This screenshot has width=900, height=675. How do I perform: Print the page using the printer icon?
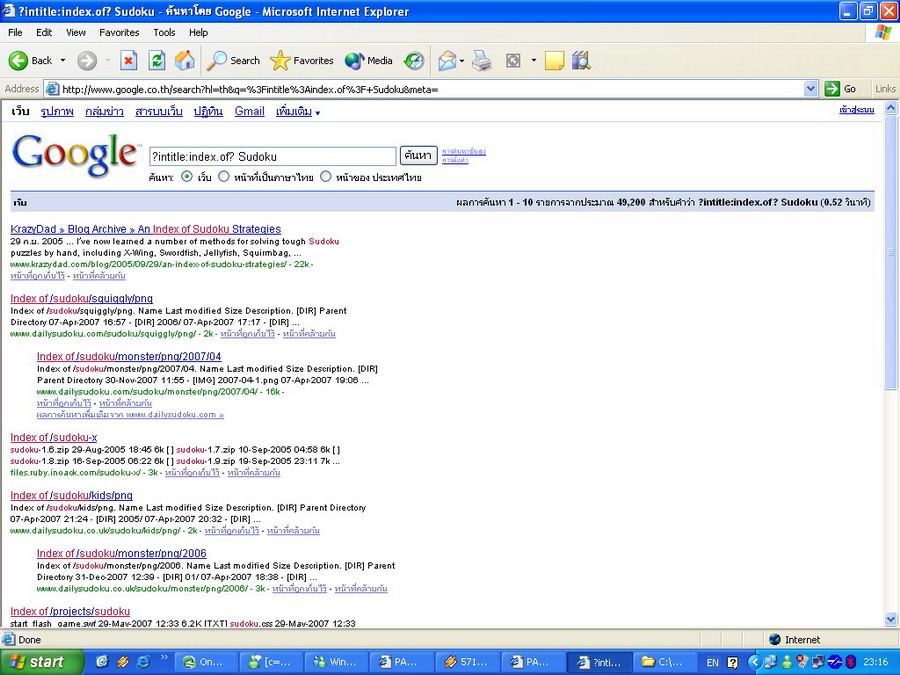pyautogui.click(x=482, y=60)
